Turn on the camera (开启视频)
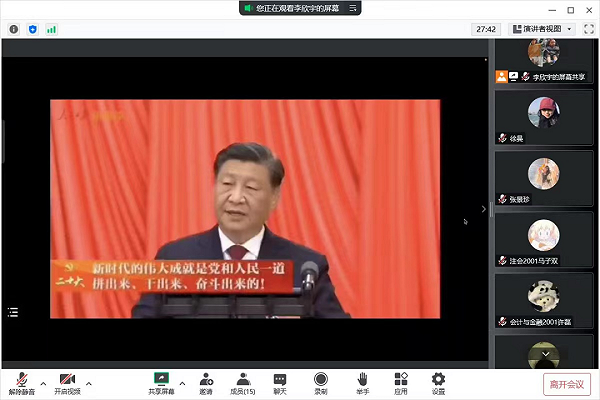600x400 pixels. coord(66,382)
